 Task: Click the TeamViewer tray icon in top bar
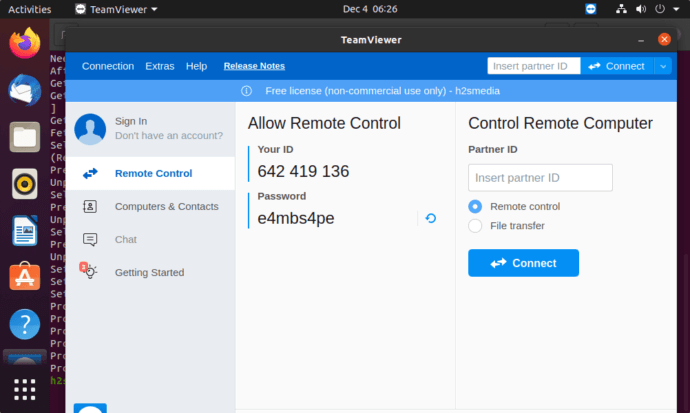[591, 9]
